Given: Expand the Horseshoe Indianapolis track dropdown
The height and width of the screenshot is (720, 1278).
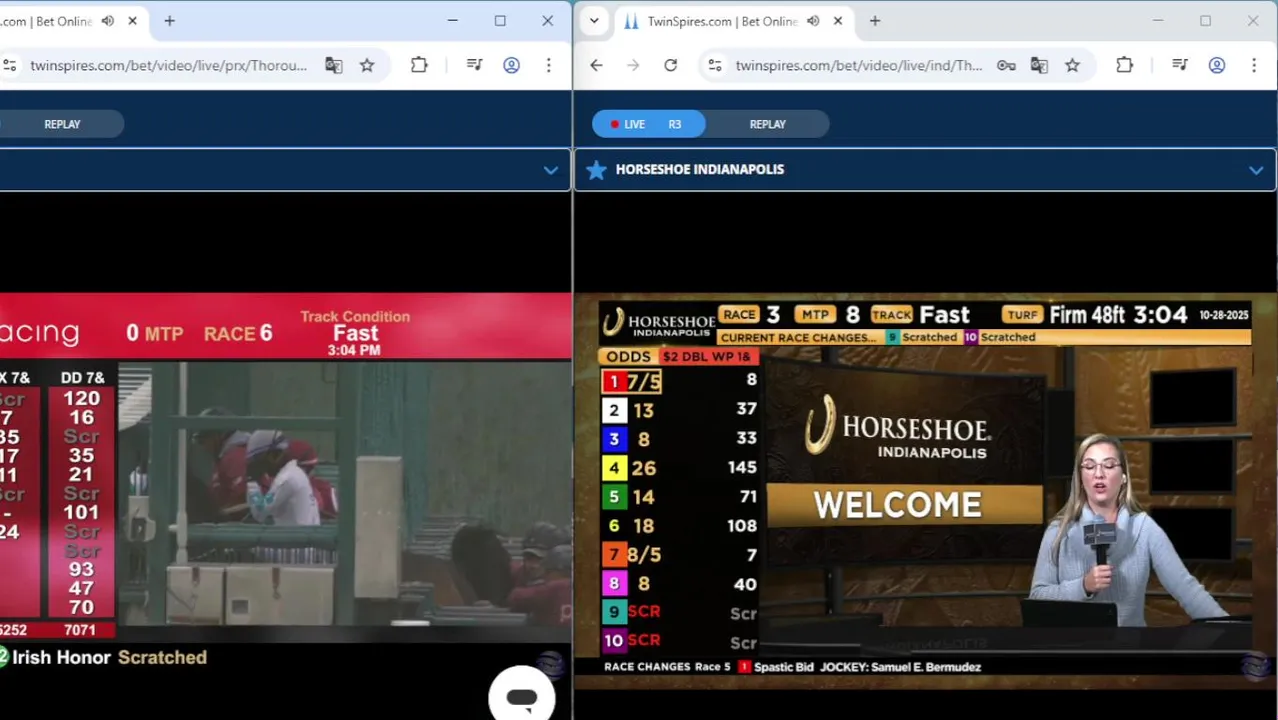Looking at the screenshot, I should pos(1255,170).
